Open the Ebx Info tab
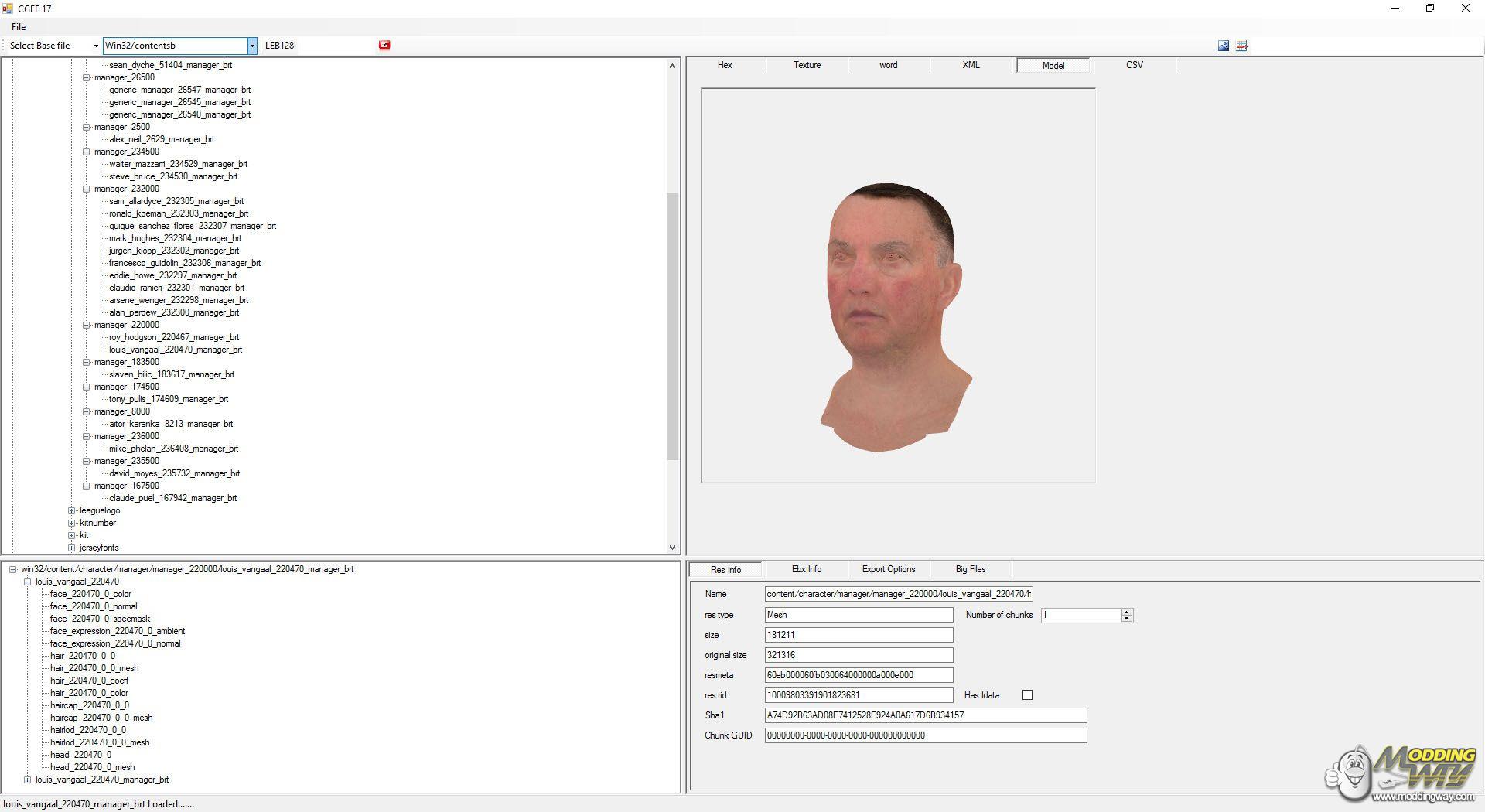Viewport: 1485px width, 812px height. [x=806, y=569]
